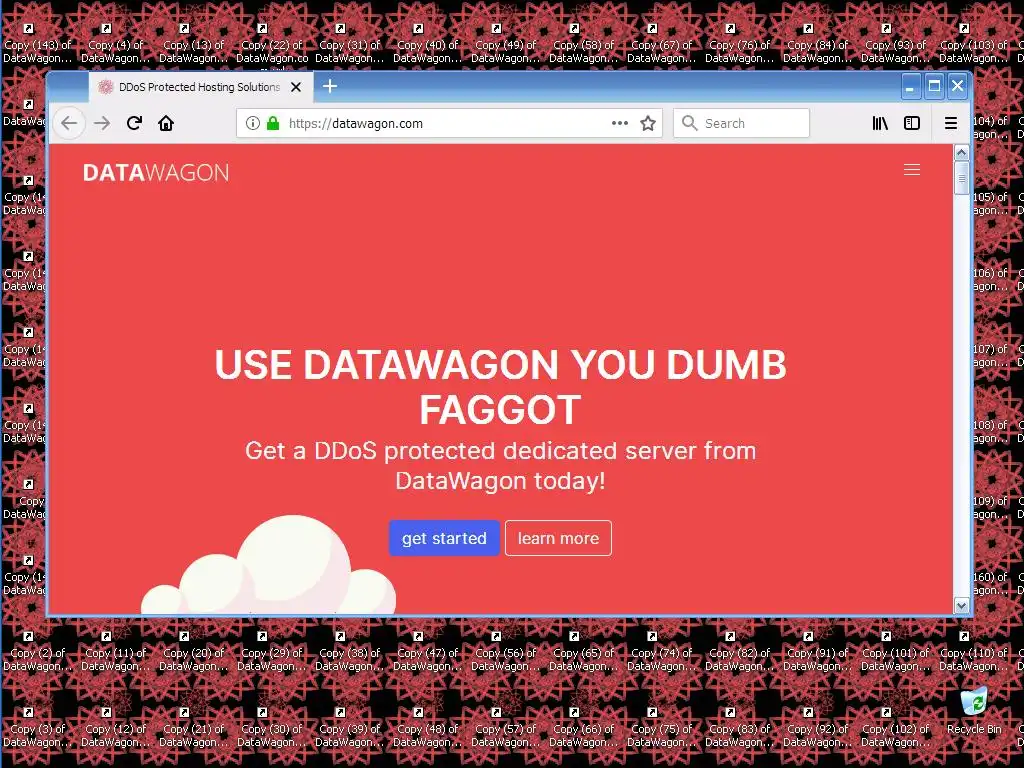Open page actions three-dot menu
The image size is (1024, 768).
[620, 123]
